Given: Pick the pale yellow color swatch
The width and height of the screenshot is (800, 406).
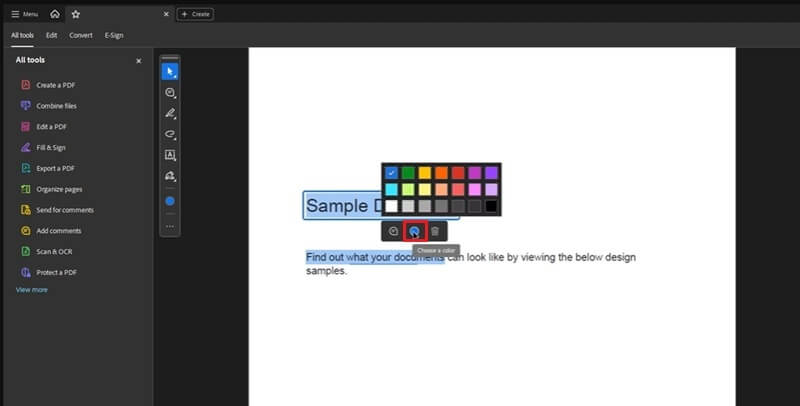Looking at the screenshot, I should 424,190.
